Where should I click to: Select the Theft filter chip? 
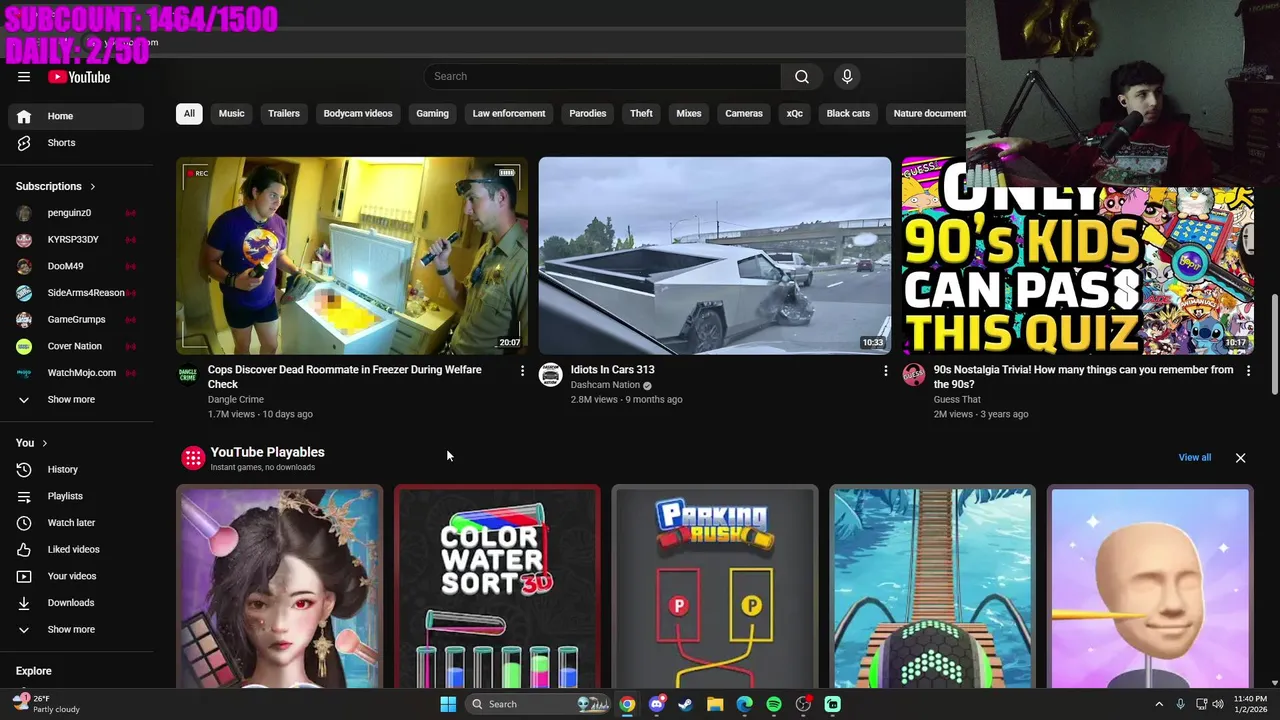[x=641, y=114]
